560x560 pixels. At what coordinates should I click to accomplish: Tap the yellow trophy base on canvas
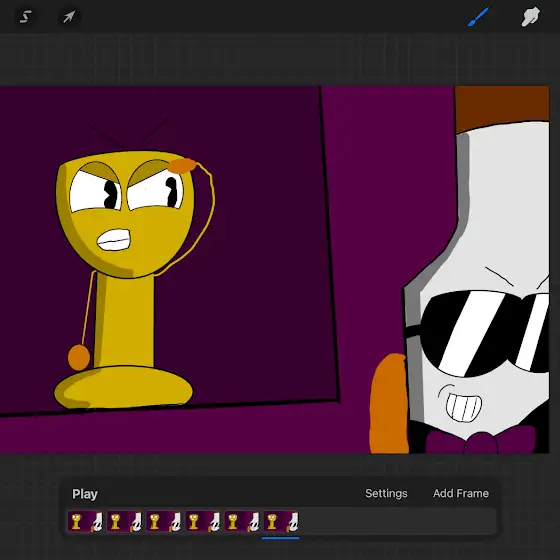(x=124, y=388)
